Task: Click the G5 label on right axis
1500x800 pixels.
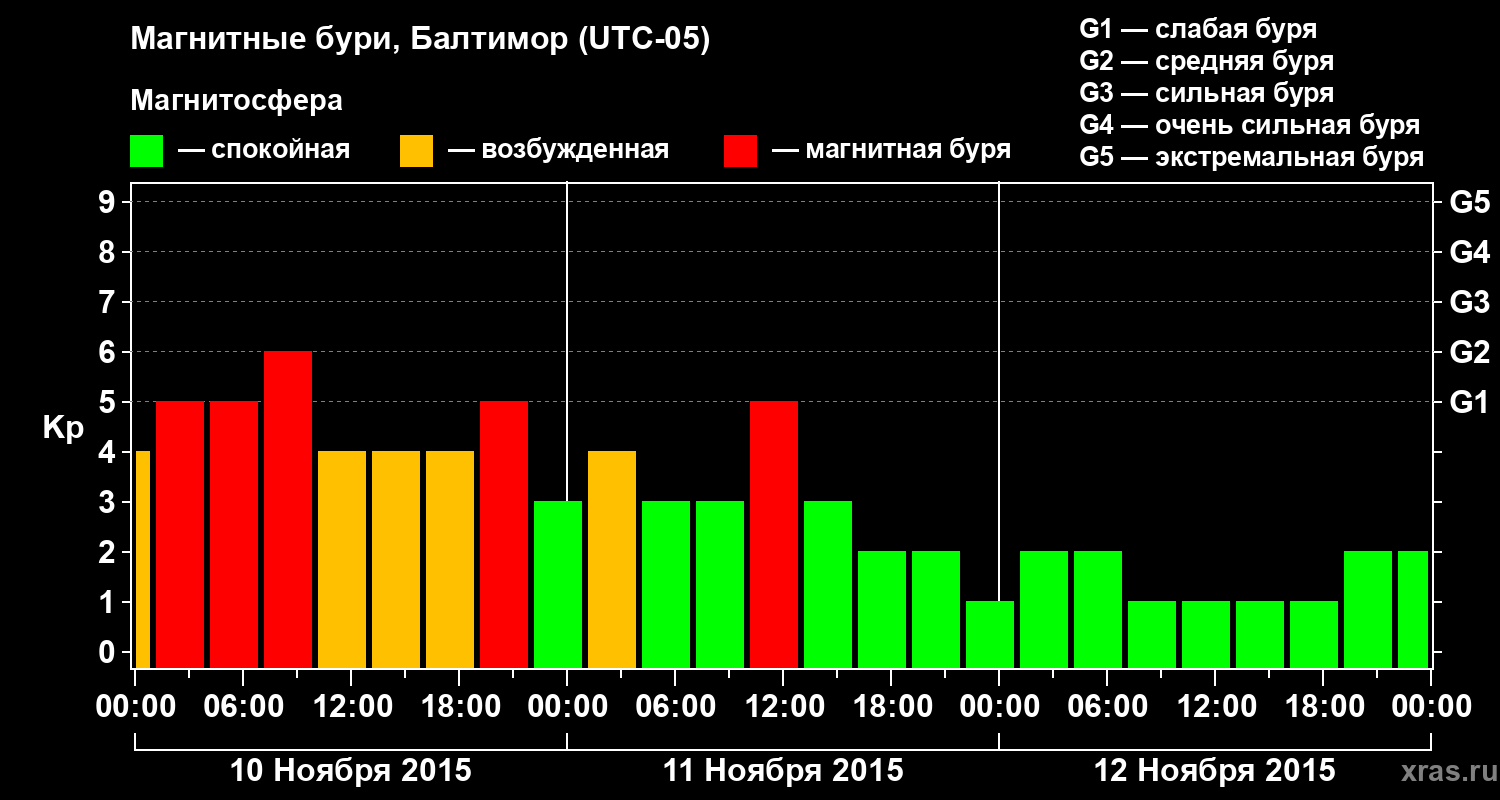Action: pyautogui.click(x=1470, y=202)
